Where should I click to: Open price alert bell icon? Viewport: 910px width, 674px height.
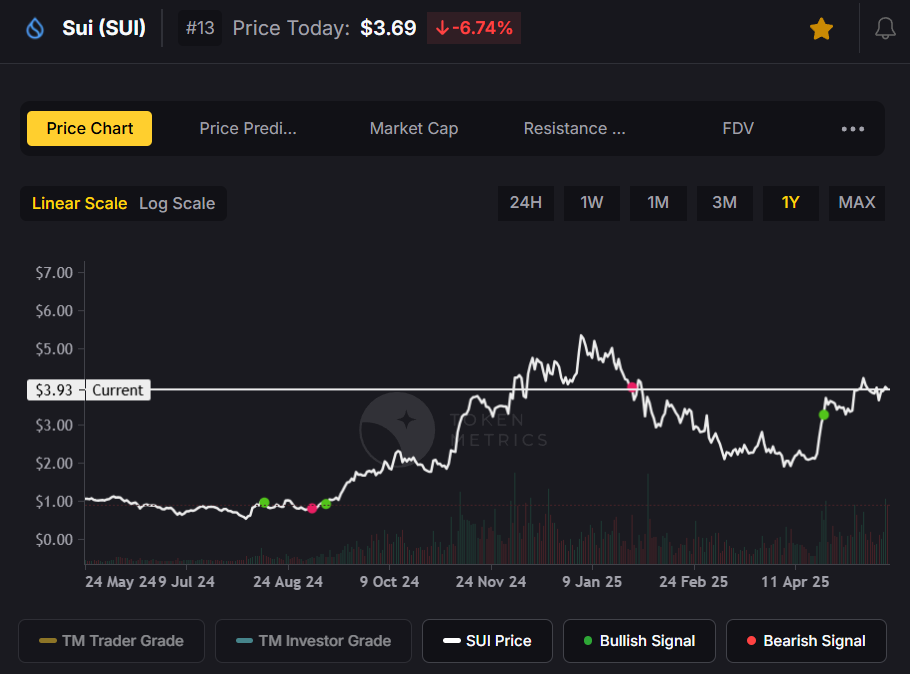pyautogui.click(x=885, y=28)
